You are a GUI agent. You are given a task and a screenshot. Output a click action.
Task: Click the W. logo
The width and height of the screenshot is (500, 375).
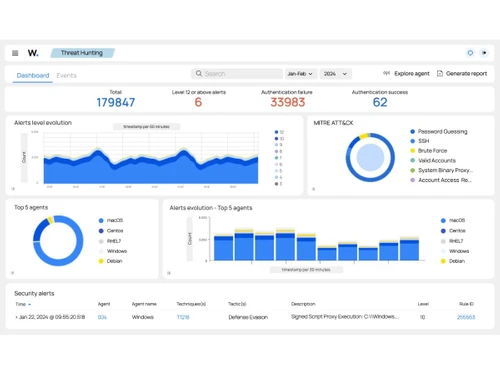click(x=33, y=53)
